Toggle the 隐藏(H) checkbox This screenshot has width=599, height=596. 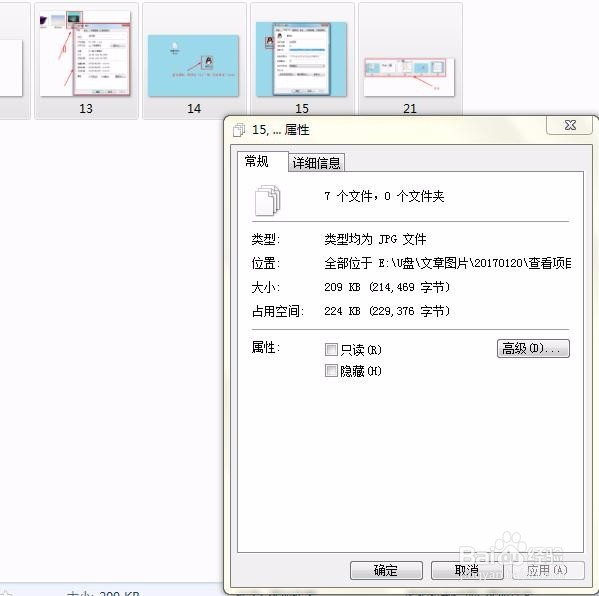pos(331,371)
